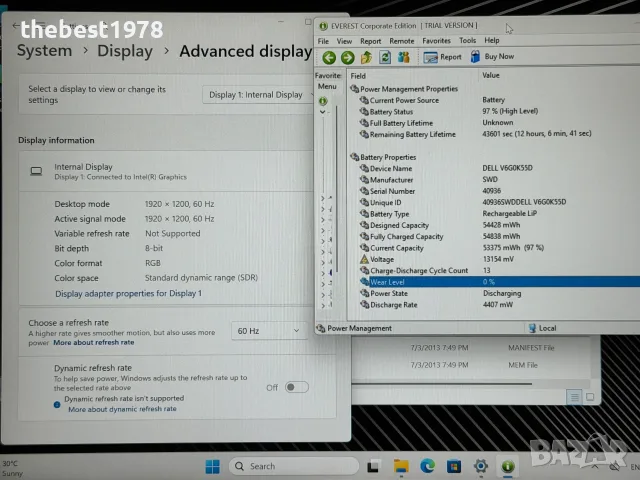Image resolution: width=640 pixels, height=480 pixels.
Task: Open the 60 Hz refresh rate dropdown
Action: coord(269,331)
